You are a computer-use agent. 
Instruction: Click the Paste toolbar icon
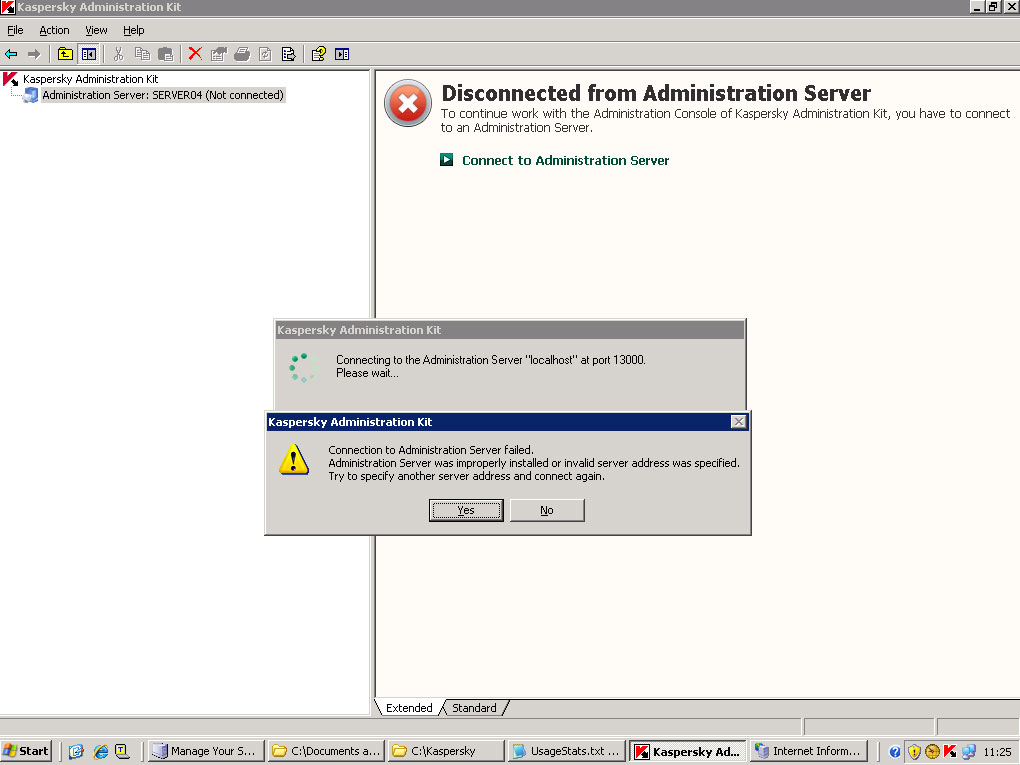coord(166,54)
